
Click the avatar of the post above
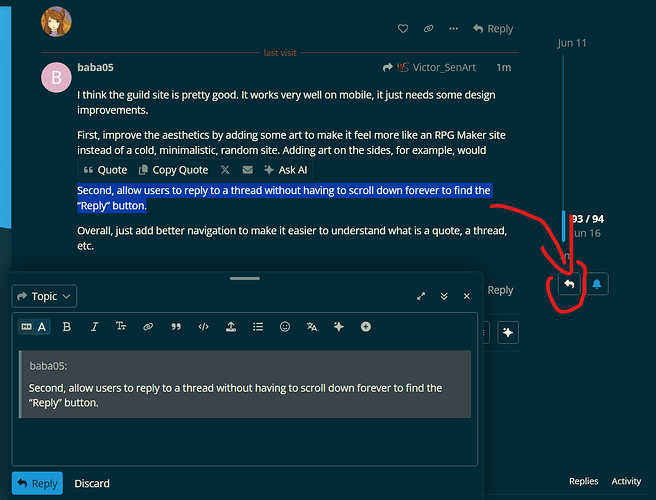[56, 21]
